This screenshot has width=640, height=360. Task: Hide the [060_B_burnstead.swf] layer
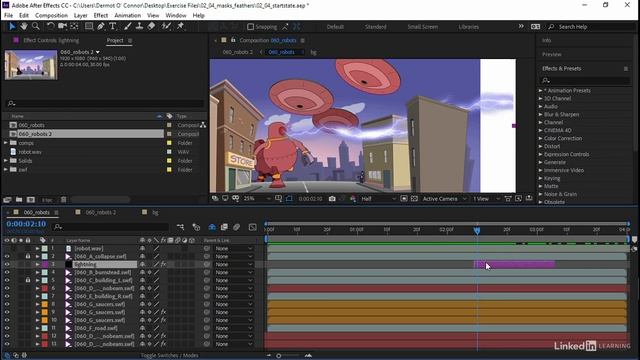(x=7, y=272)
